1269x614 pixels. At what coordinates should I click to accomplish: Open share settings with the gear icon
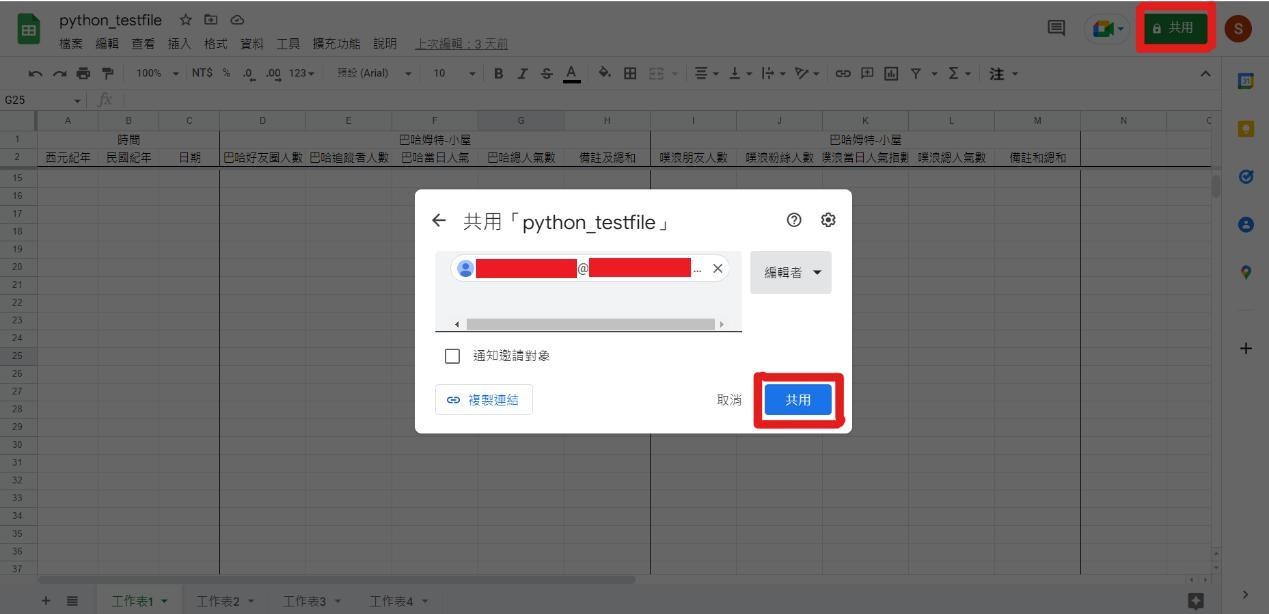click(828, 220)
